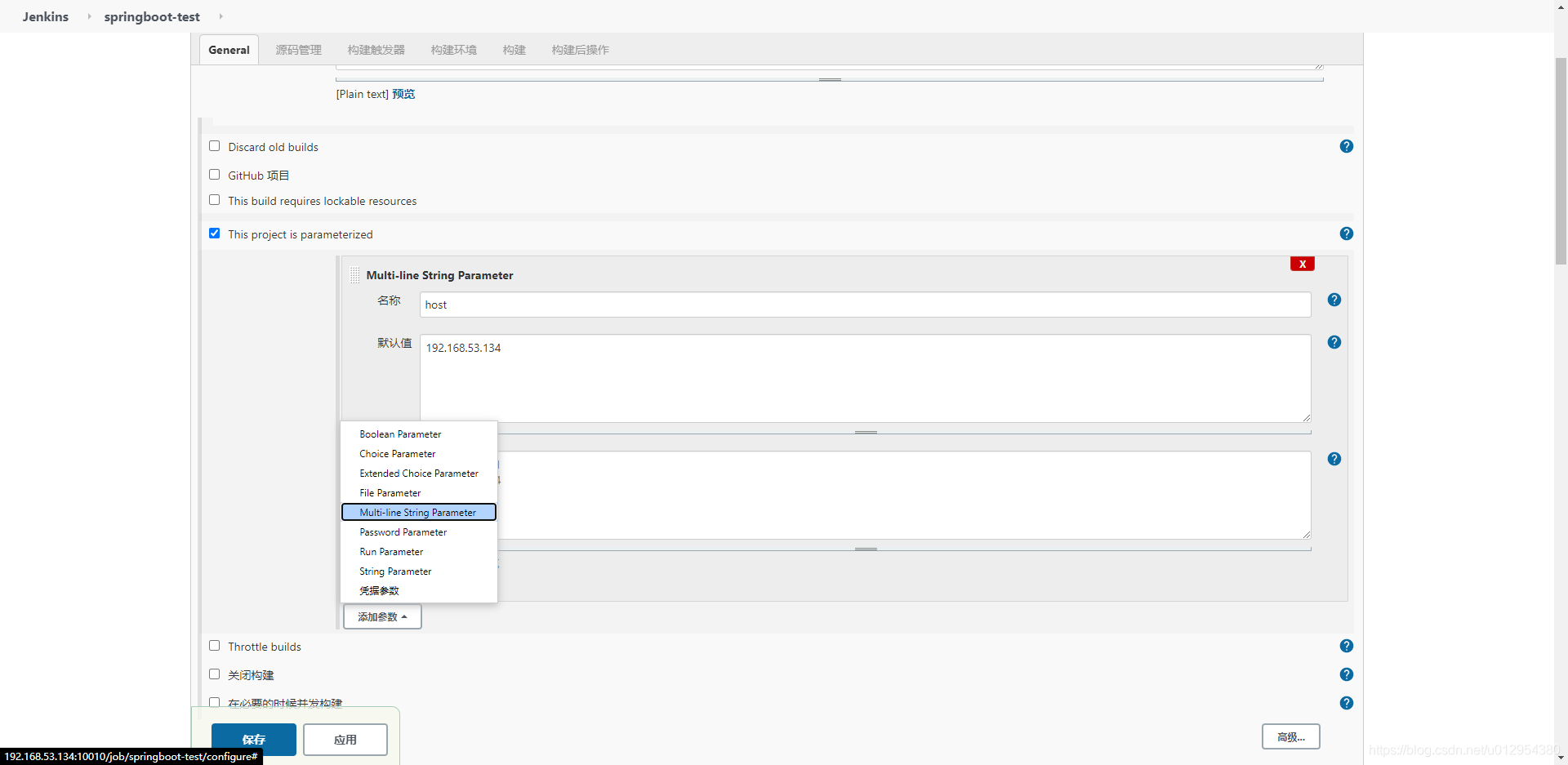Open help for the concurrent-builds option

pyautogui.click(x=1347, y=703)
